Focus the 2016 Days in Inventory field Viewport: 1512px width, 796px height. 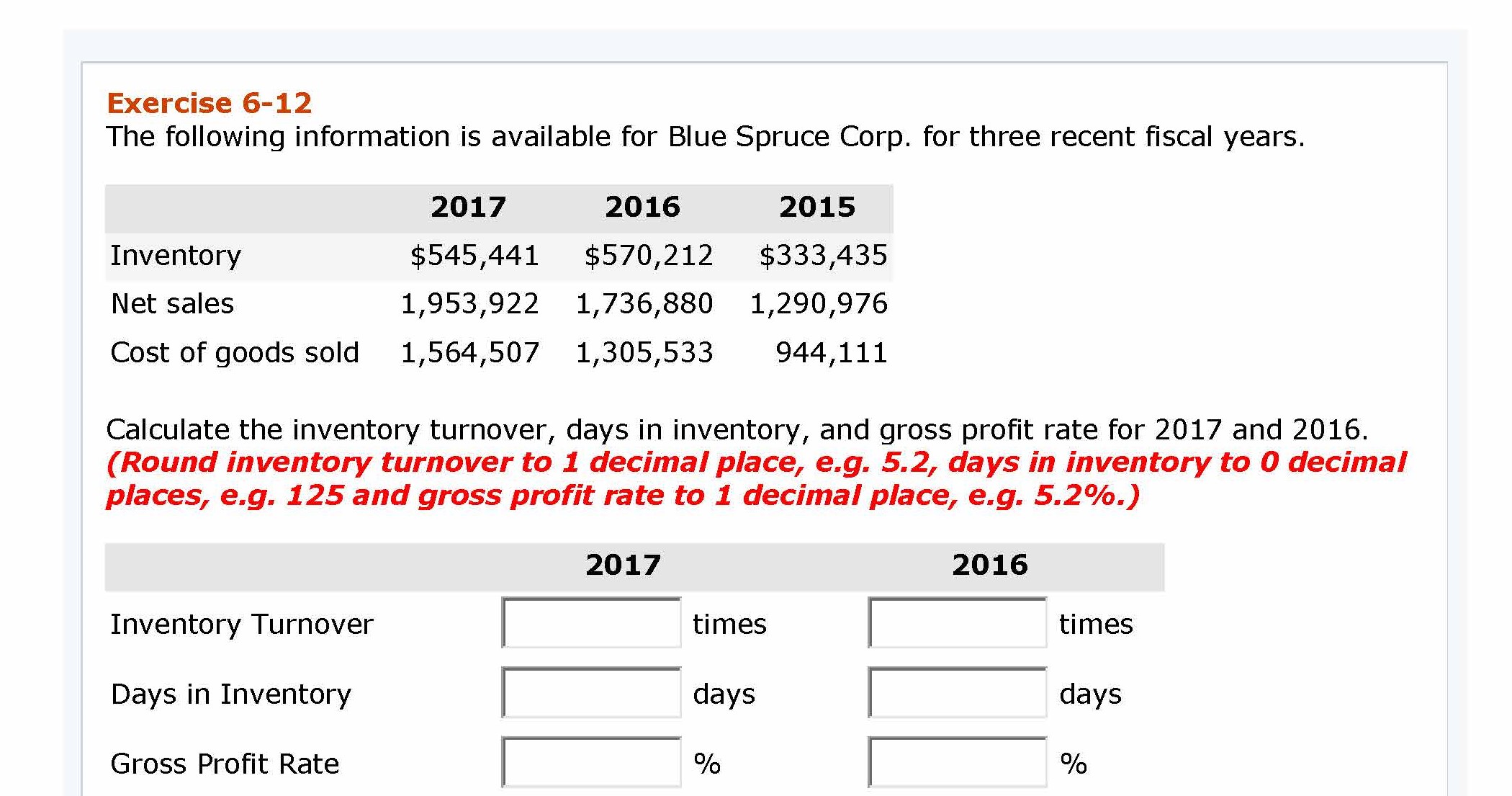coord(957,693)
